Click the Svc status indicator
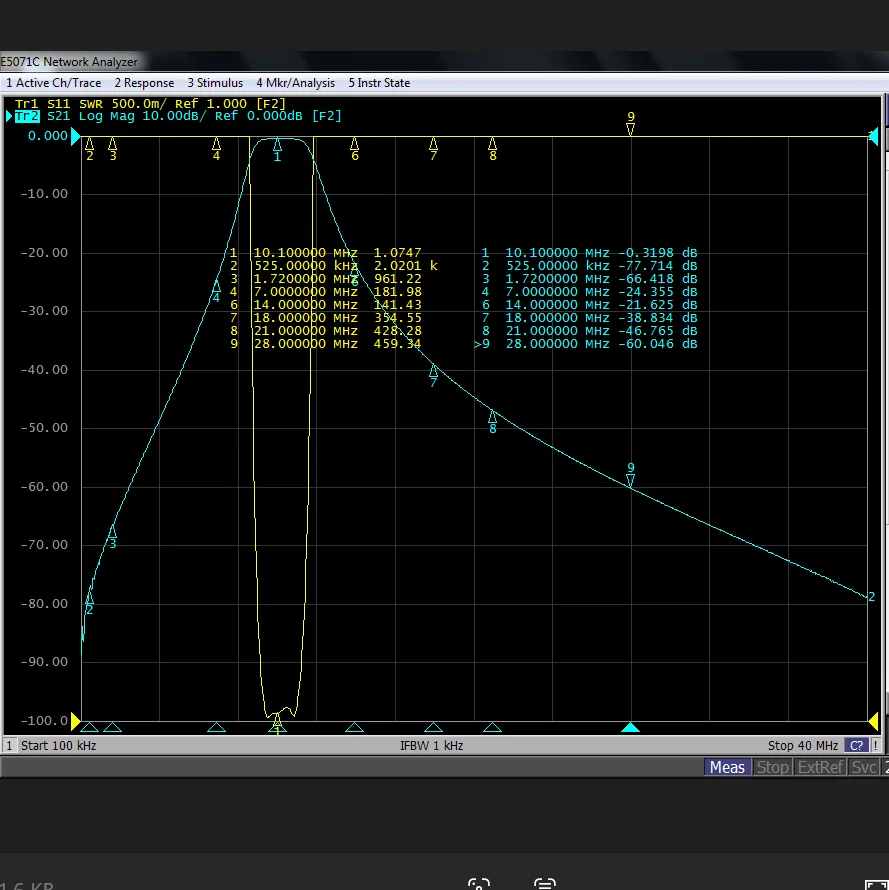 [x=863, y=767]
